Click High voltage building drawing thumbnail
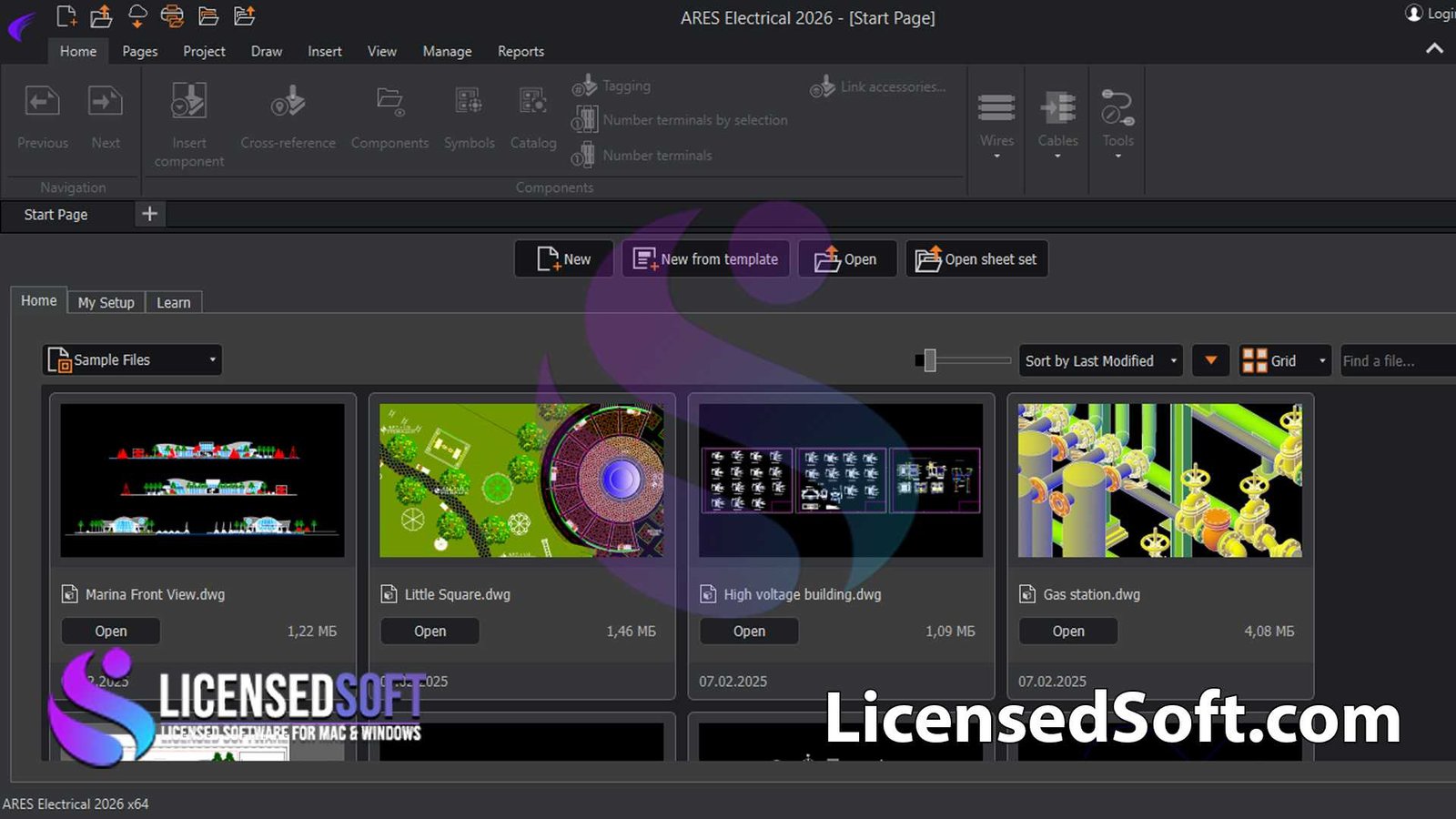The image size is (1456, 819). point(841,480)
